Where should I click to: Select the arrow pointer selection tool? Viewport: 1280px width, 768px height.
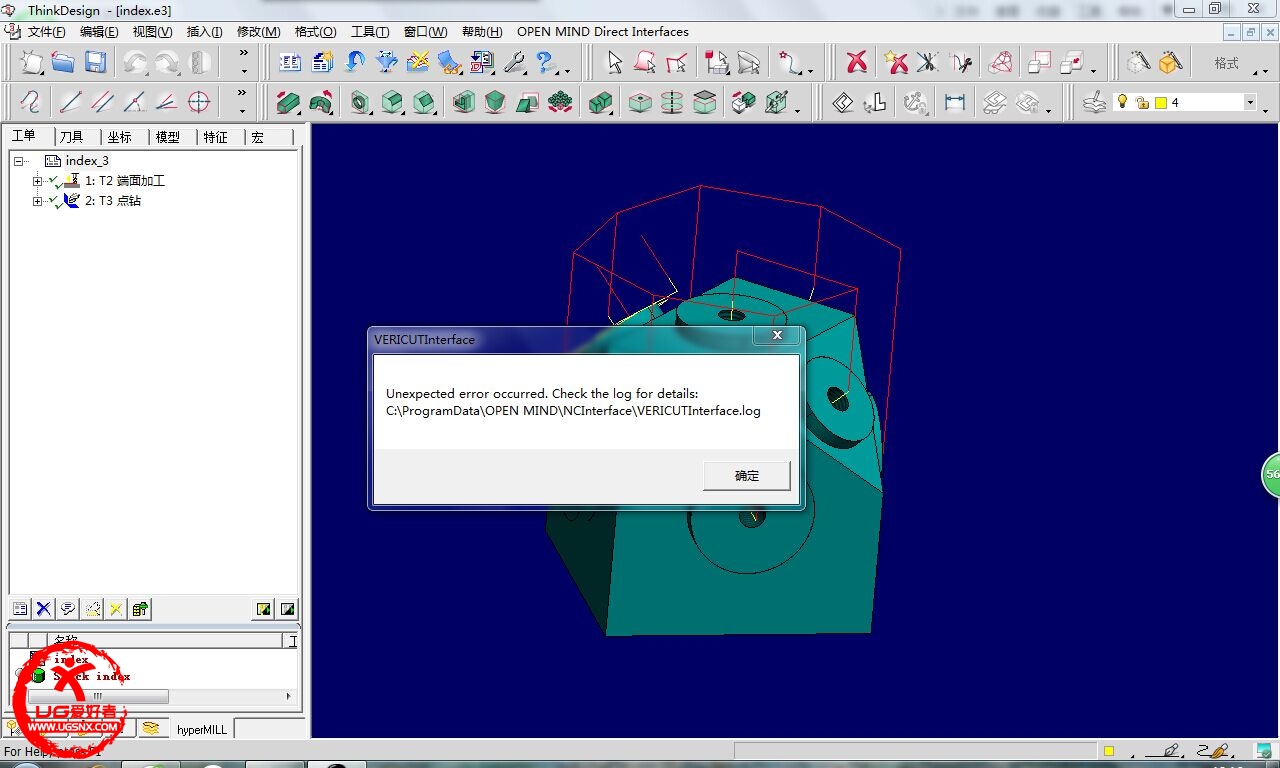[614, 63]
